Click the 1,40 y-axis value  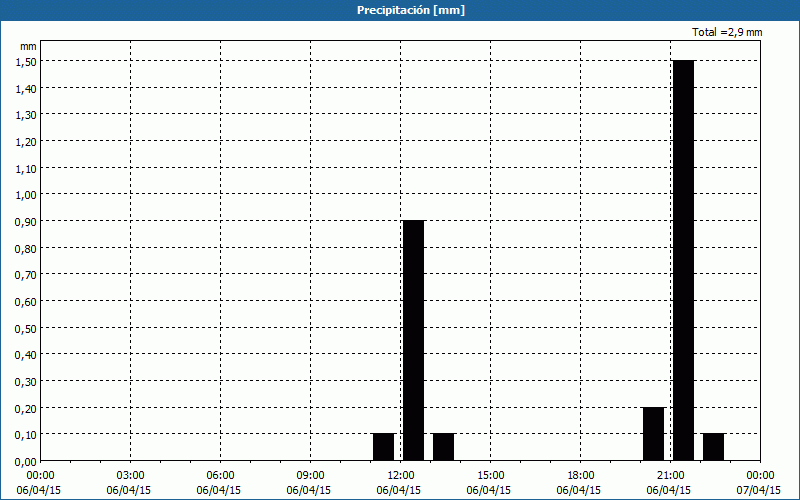point(26,88)
